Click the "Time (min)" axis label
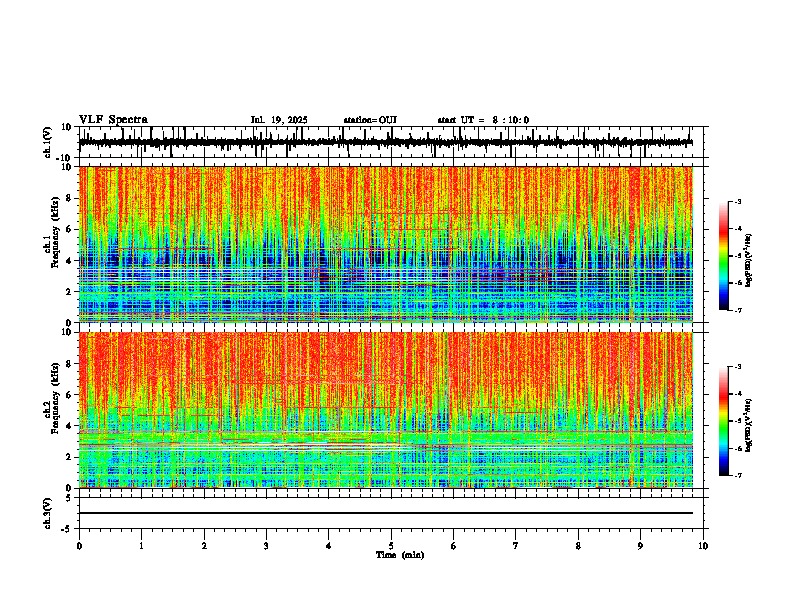Viewport: 792px width, 612px height. 400,555
